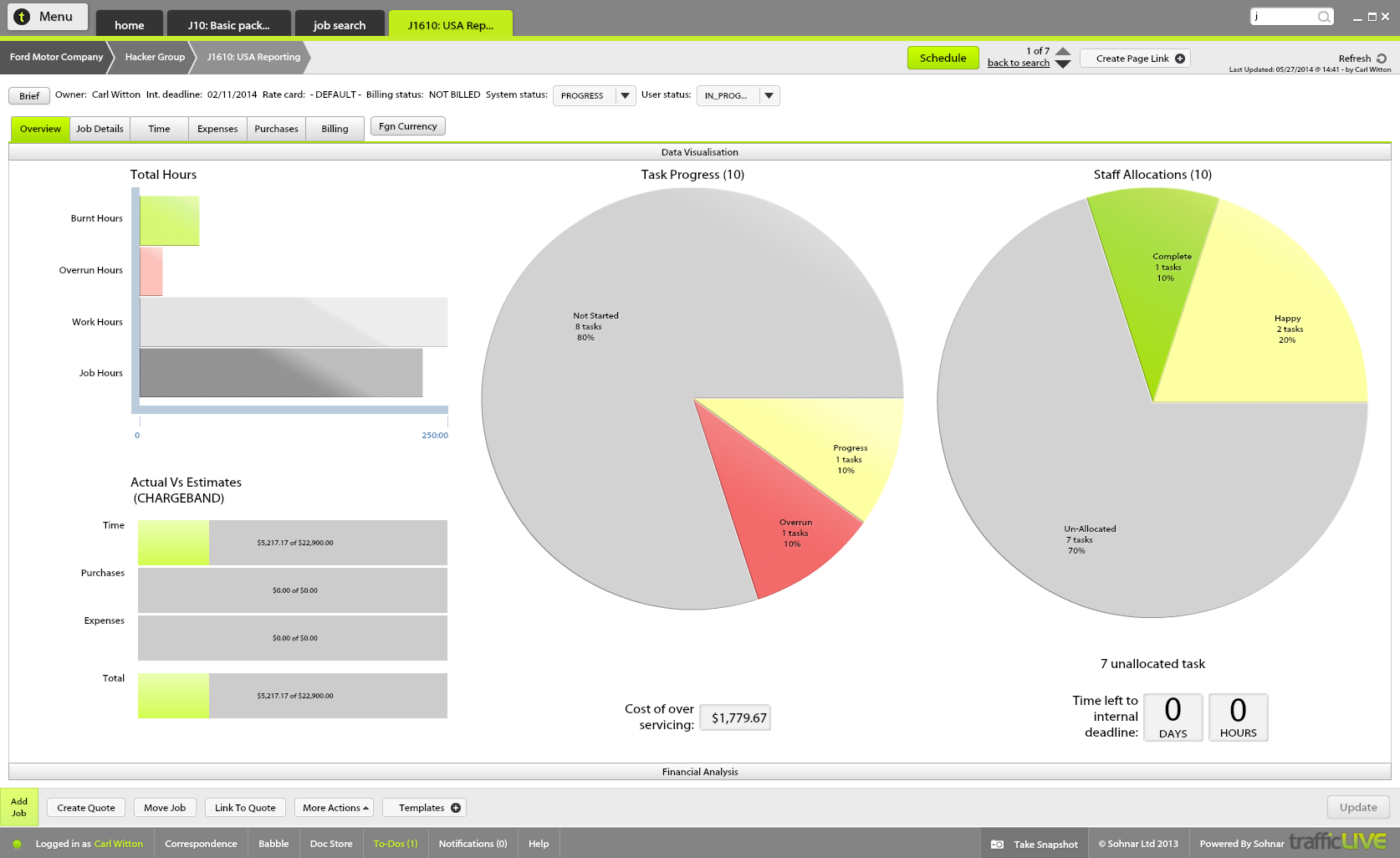Screen dimensions: 1400x858
Task: Open the System status PROGRESS dropdown
Action: coord(625,96)
